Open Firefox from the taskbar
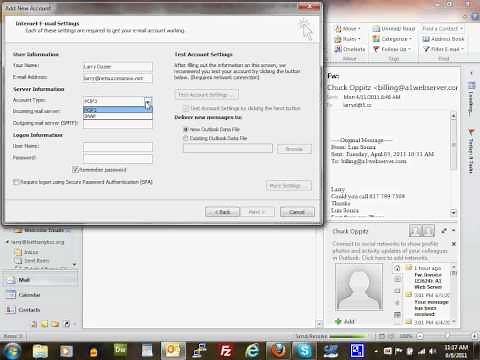The height and width of the screenshot is (360, 480). point(279,351)
